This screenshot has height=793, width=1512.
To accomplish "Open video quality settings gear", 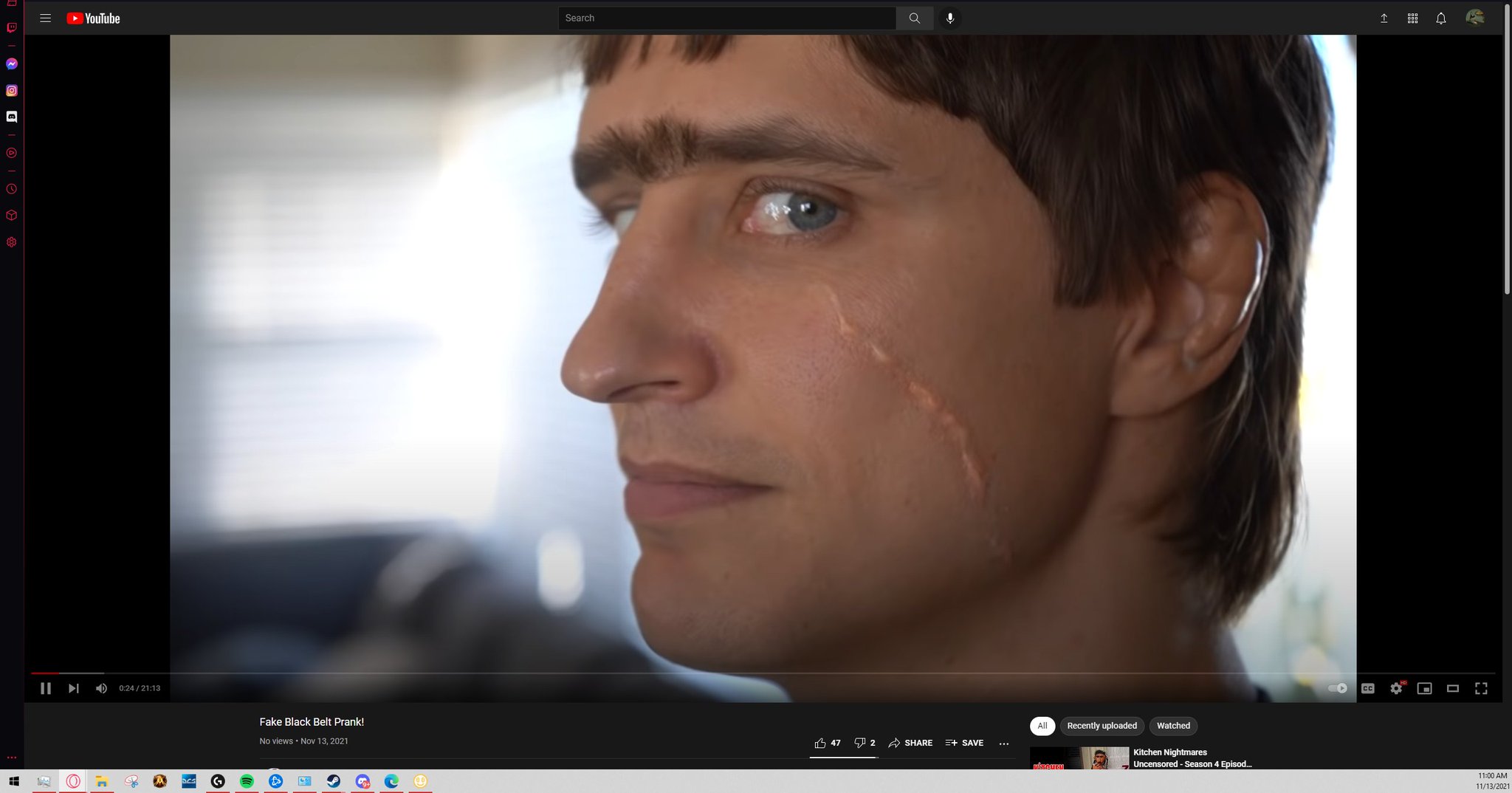I will (x=1396, y=688).
